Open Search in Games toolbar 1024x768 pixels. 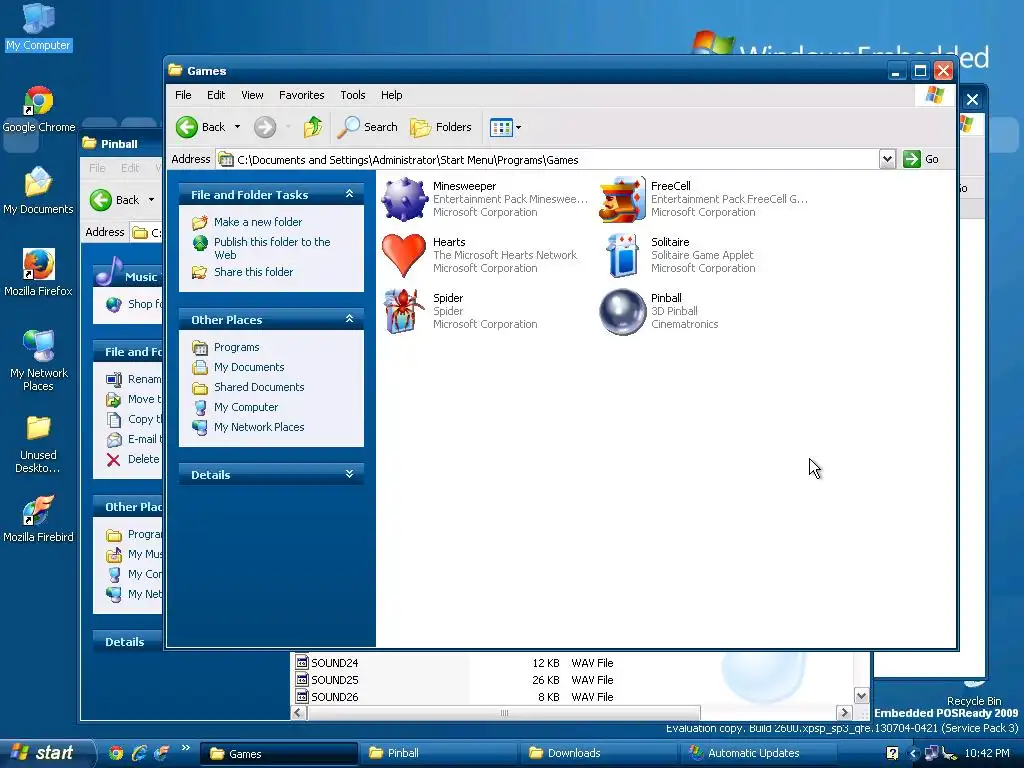(x=368, y=127)
